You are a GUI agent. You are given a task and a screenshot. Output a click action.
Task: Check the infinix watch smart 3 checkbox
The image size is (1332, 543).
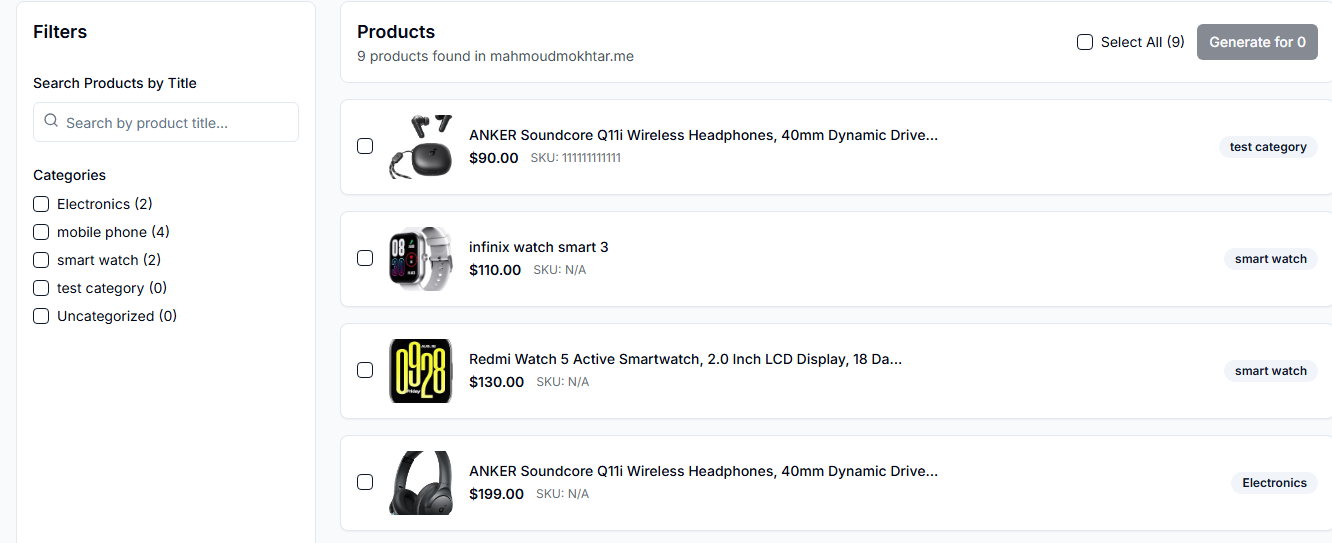tap(365, 258)
